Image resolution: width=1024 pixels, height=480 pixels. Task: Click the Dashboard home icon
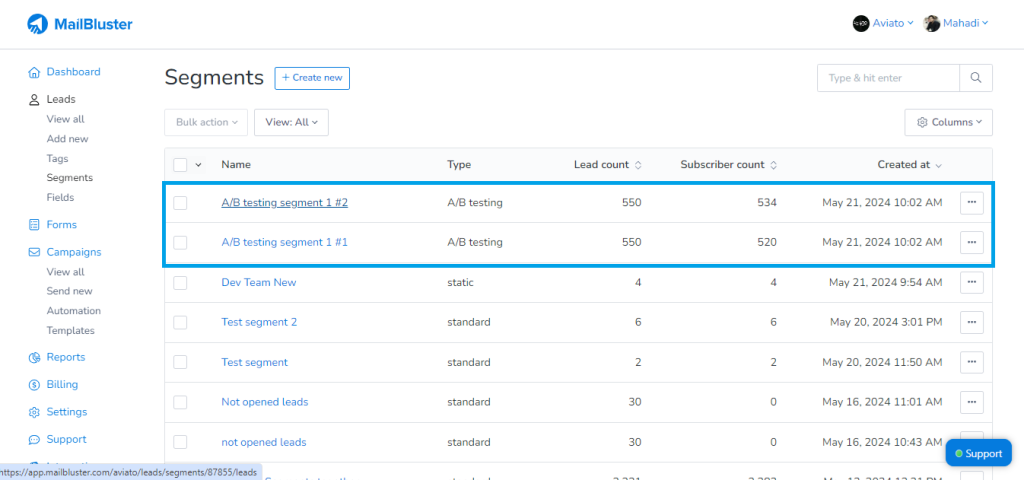[x=34, y=72]
